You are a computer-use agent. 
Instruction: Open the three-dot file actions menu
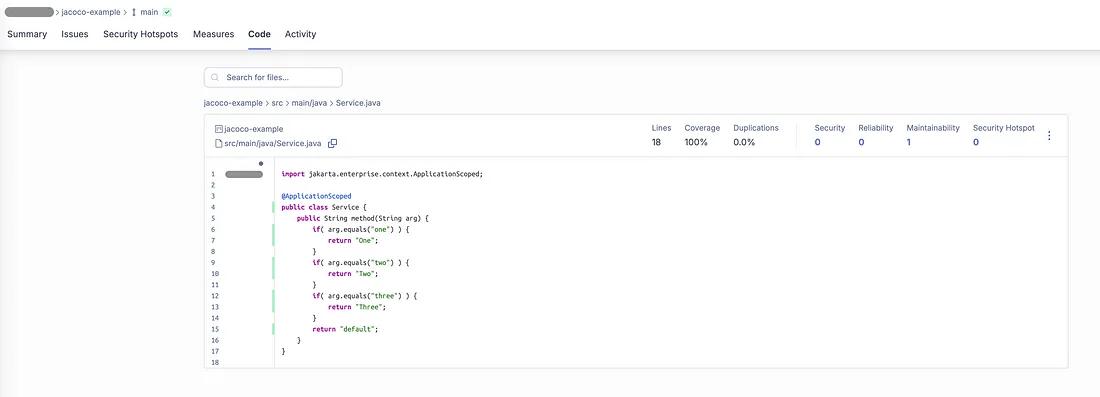(x=1049, y=135)
